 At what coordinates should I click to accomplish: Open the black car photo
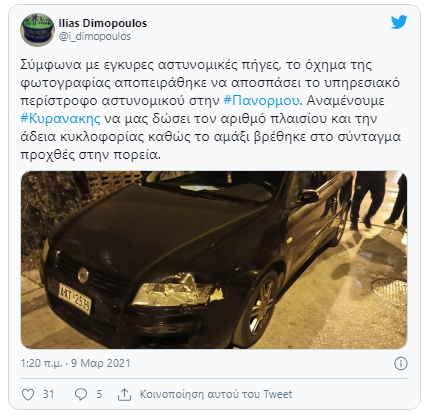214,260
